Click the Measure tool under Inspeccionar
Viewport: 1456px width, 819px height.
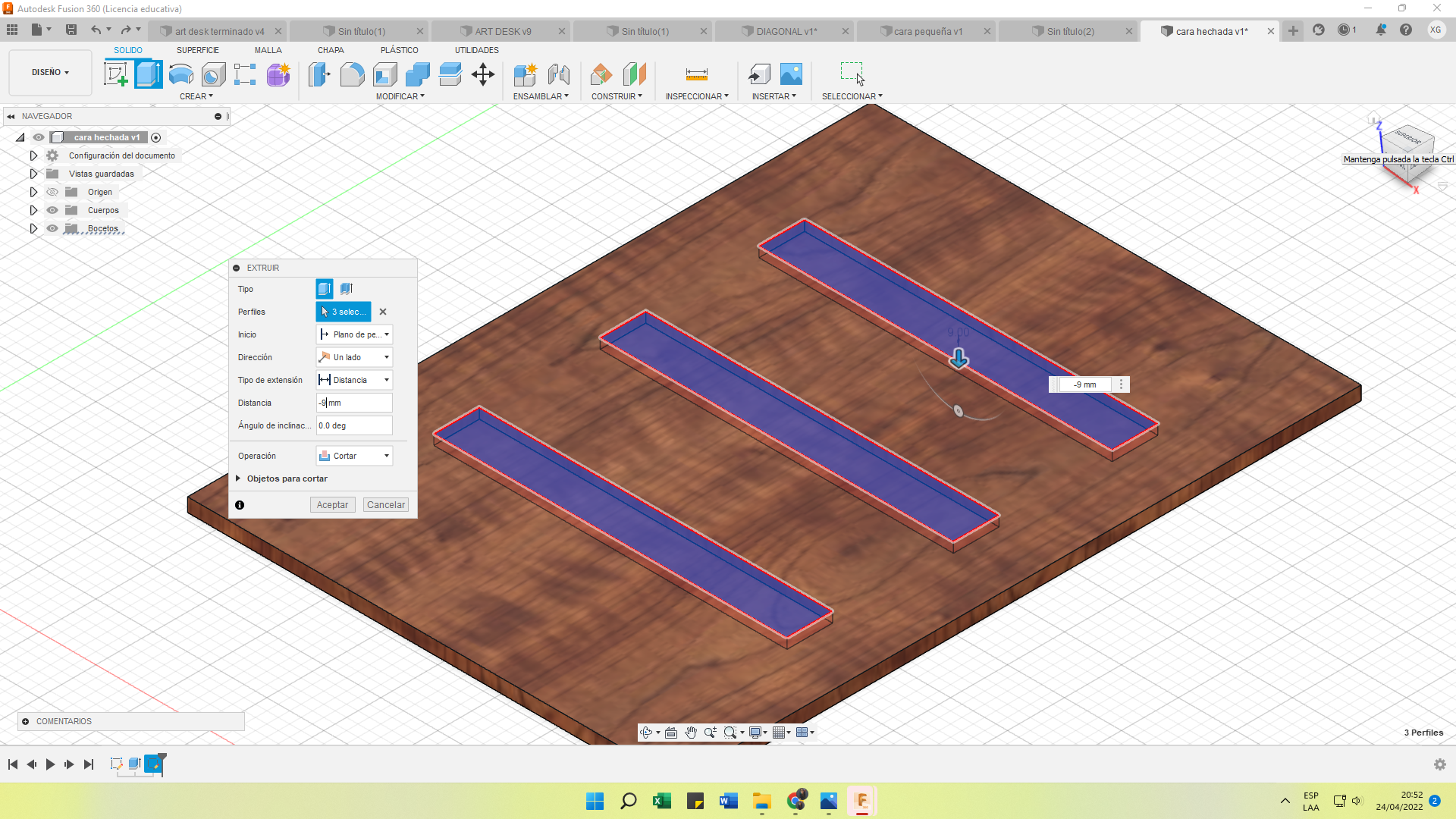696,74
